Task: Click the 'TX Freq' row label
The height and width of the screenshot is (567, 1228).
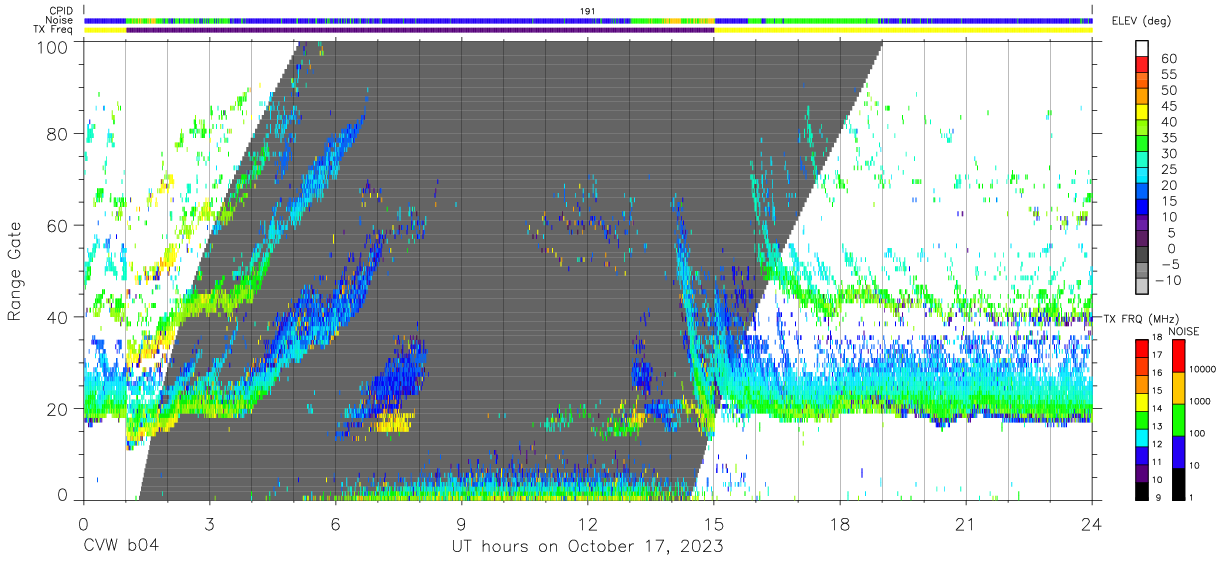Action: click(54, 30)
